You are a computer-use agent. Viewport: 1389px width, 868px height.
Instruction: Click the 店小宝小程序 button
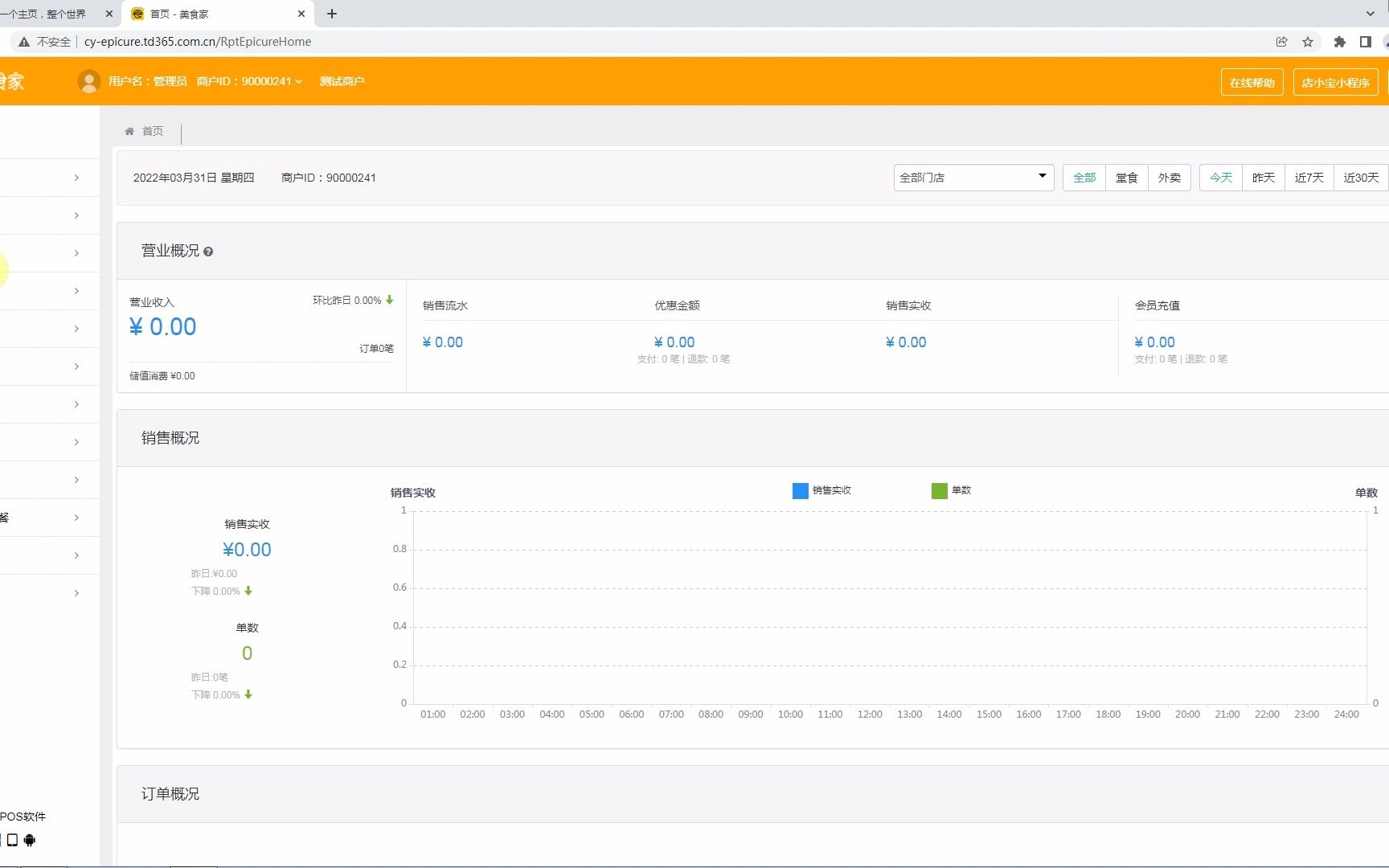(1335, 82)
